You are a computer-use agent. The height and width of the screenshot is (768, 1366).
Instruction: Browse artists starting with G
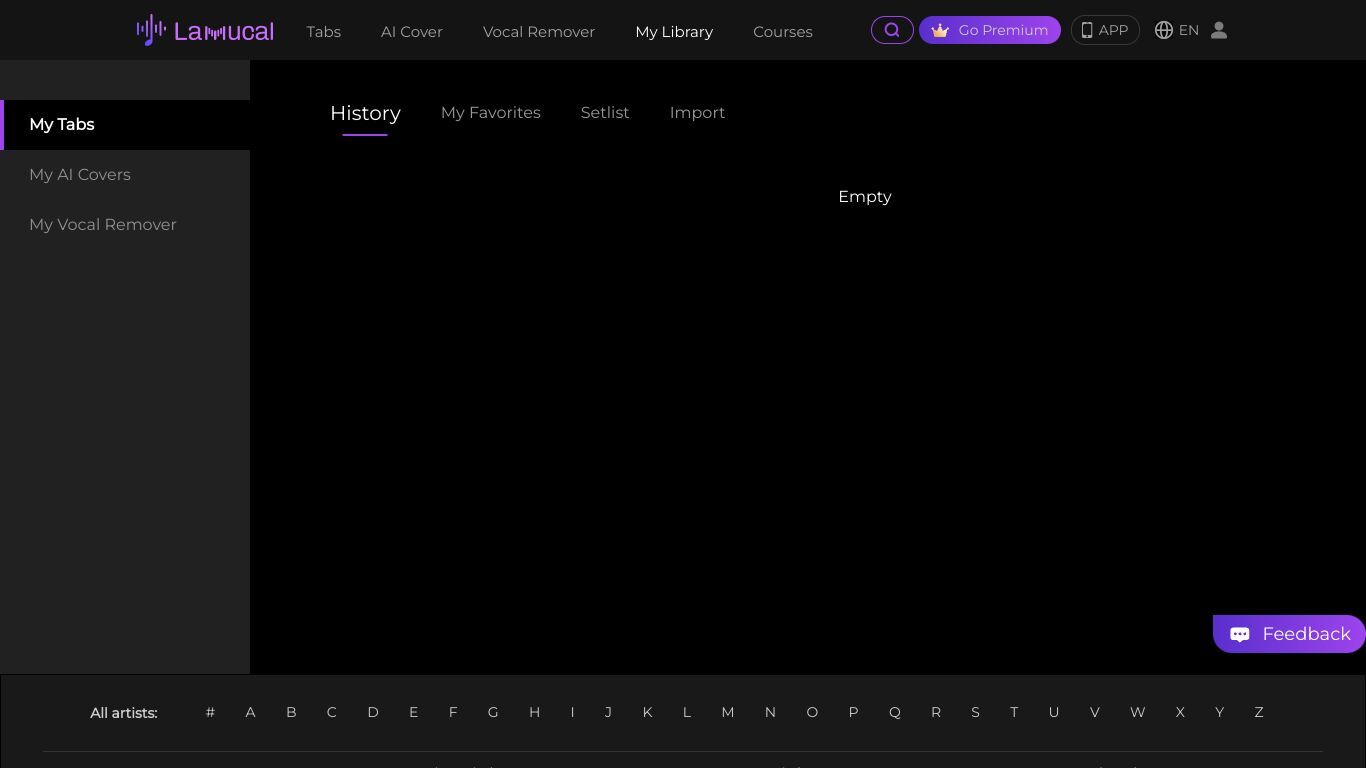pos(493,712)
